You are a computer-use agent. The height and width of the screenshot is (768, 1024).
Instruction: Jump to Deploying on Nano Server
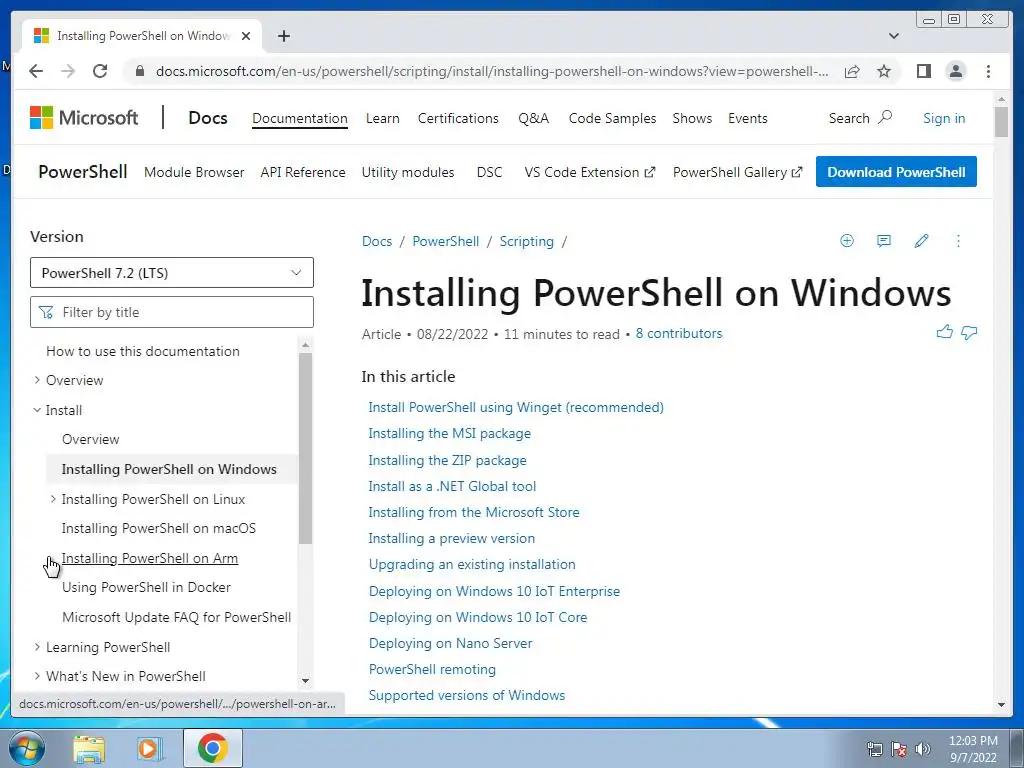(x=451, y=643)
